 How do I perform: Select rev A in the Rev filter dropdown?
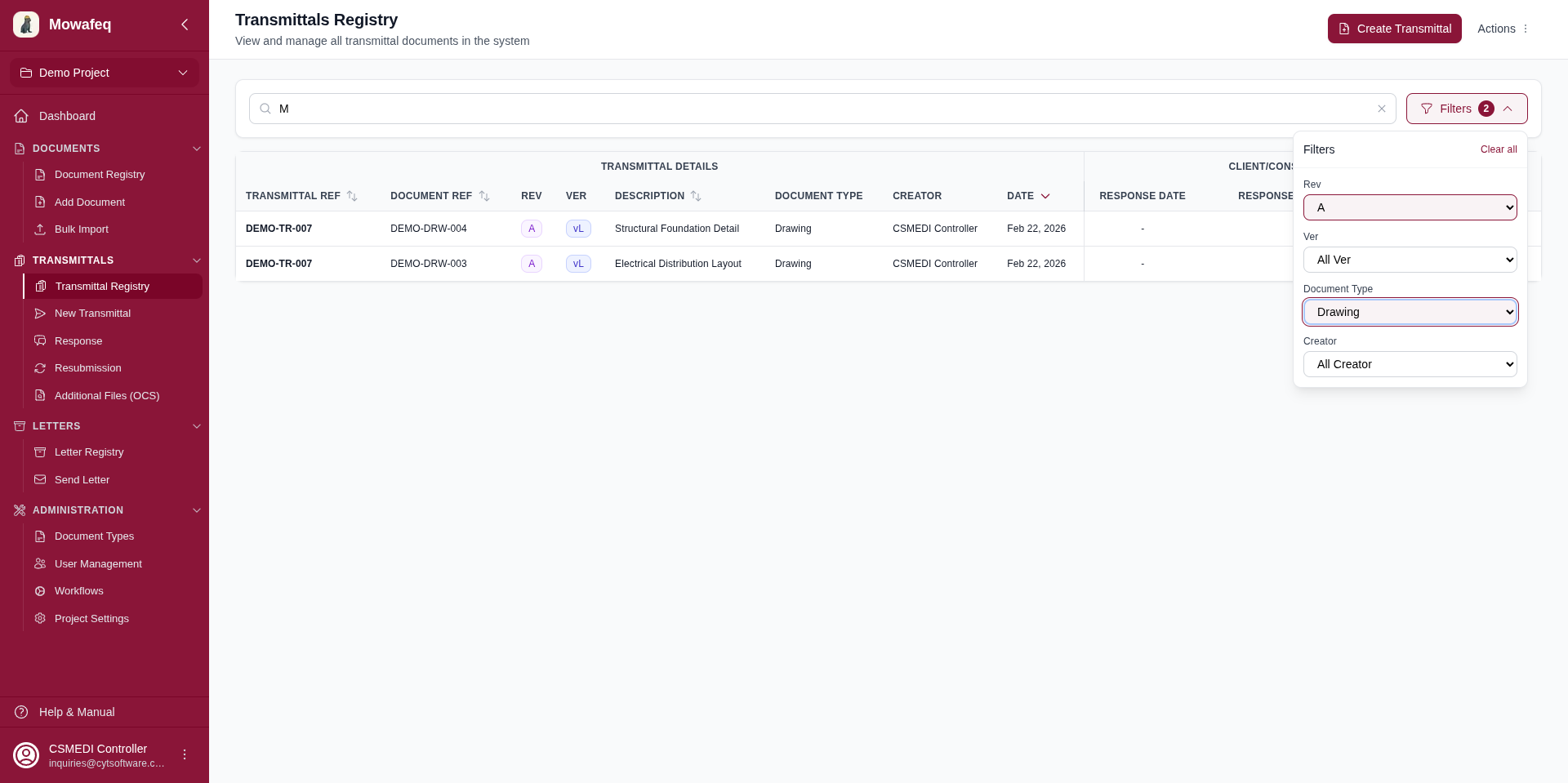1410,207
